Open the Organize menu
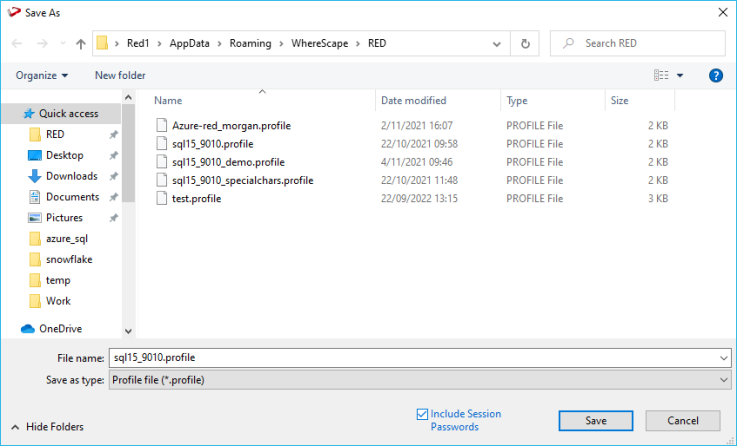 point(42,75)
